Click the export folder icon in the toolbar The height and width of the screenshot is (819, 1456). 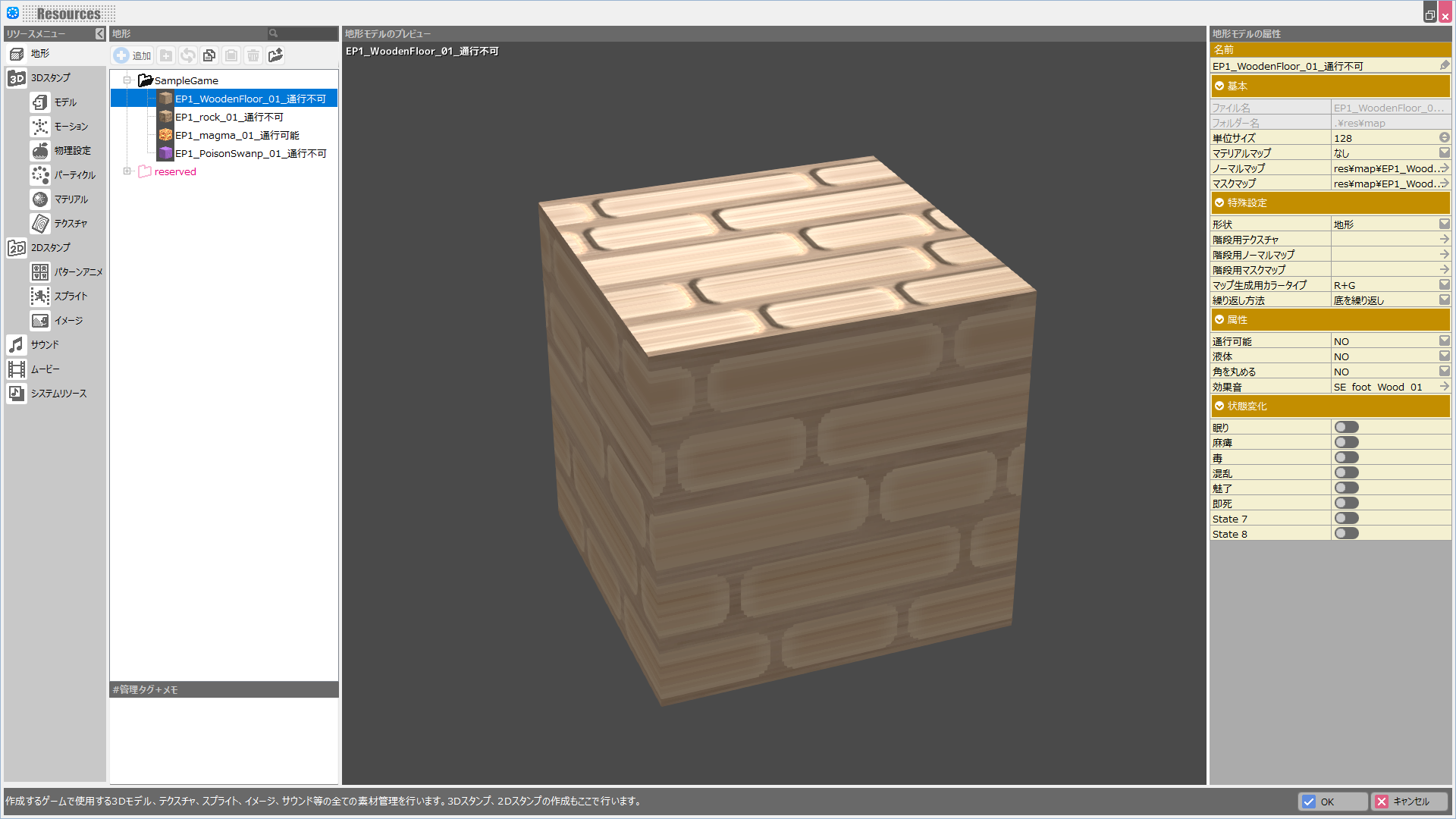(x=275, y=55)
